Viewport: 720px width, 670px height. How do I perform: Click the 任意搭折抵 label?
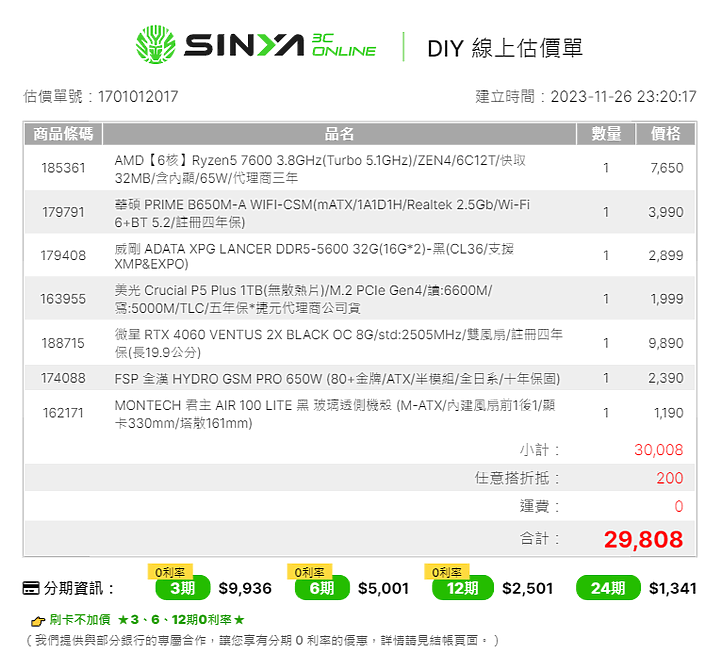click(517, 478)
